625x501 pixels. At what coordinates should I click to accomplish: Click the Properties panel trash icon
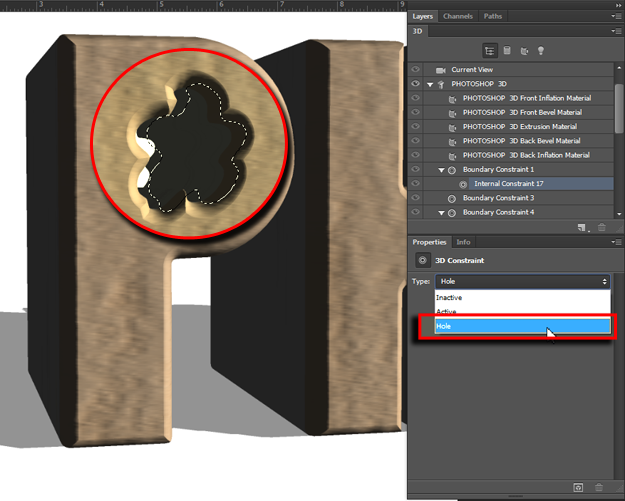tap(599, 487)
